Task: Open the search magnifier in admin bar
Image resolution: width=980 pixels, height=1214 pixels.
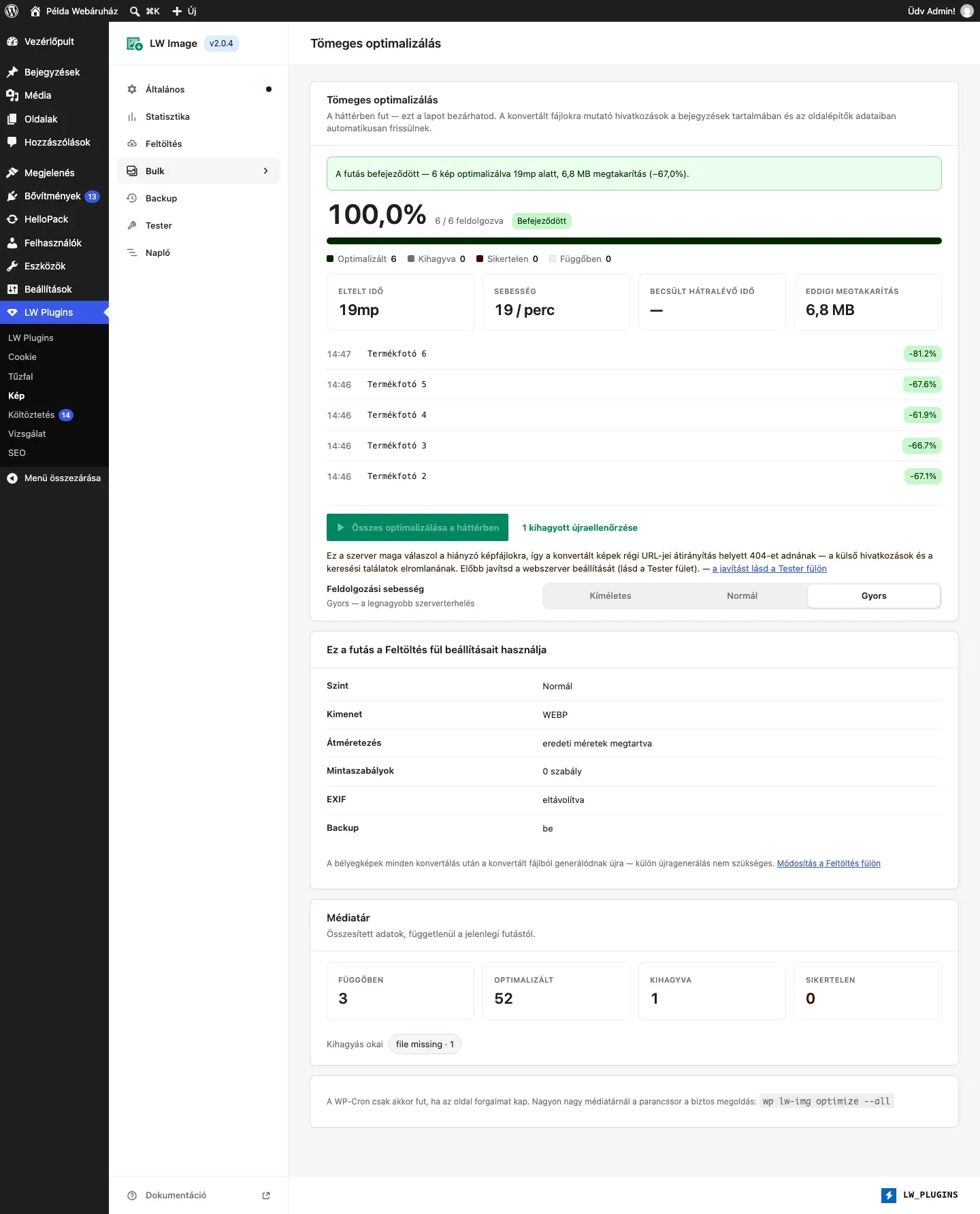Action: [x=135, y=11]
